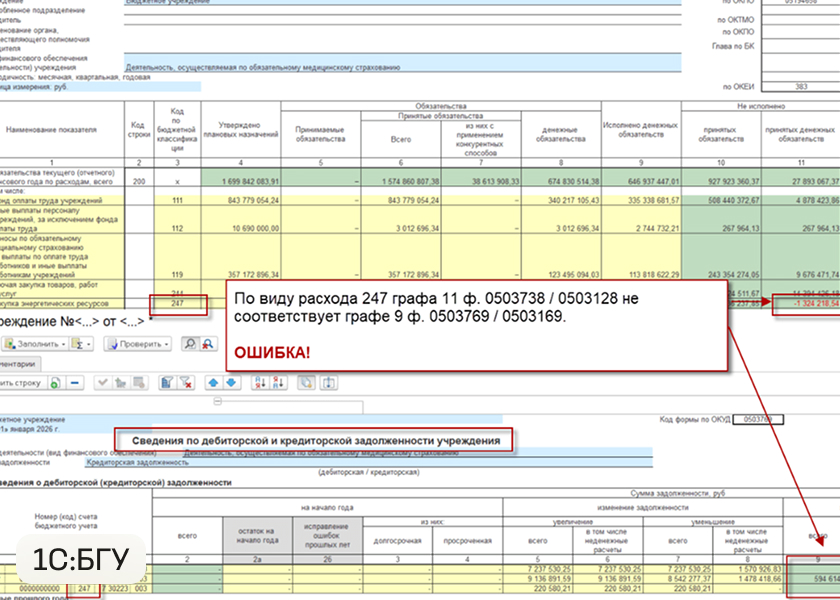Move row up with blue up arrow
Image resolution: width=840 pixels, height=600 pixels.
(212, 382)
